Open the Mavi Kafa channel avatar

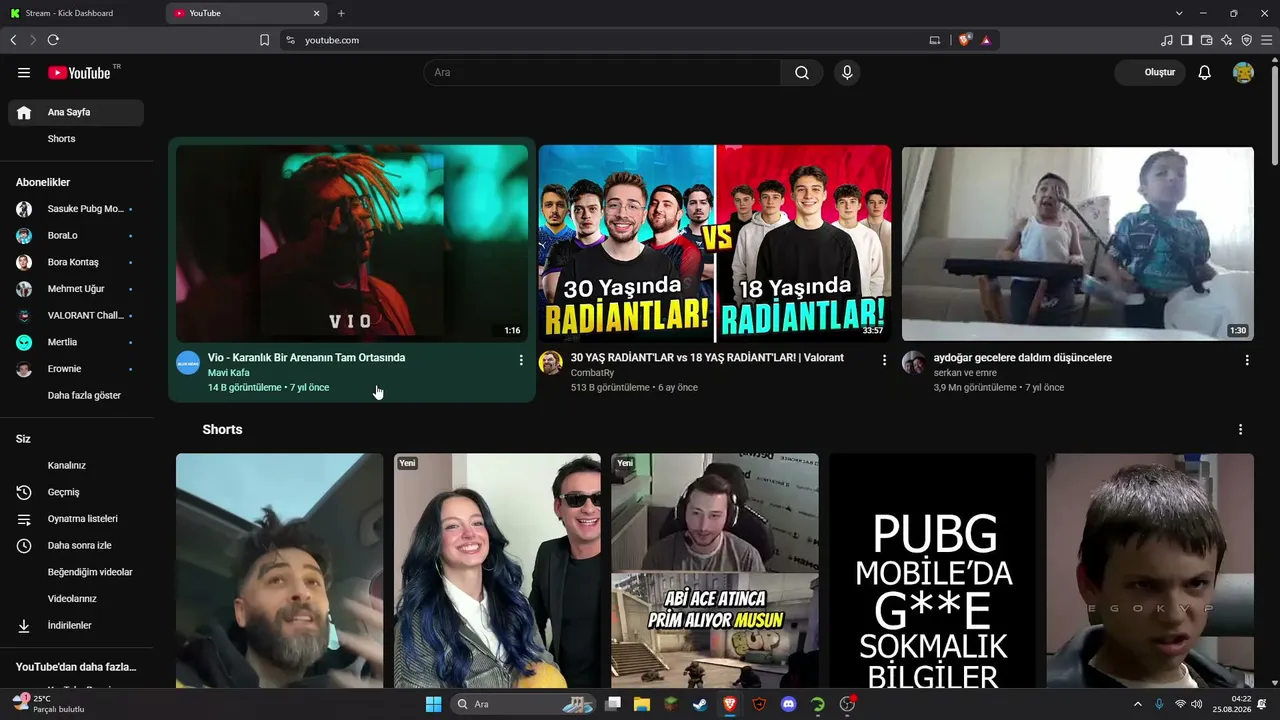point(188,363)
